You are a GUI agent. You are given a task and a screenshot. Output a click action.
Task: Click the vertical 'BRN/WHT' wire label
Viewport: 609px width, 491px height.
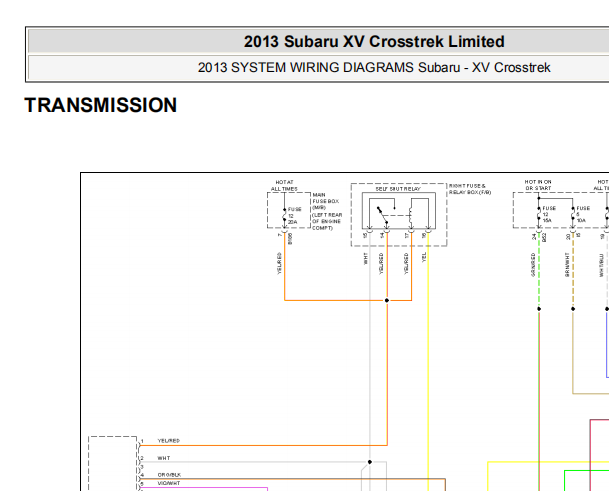pos(567,265)
